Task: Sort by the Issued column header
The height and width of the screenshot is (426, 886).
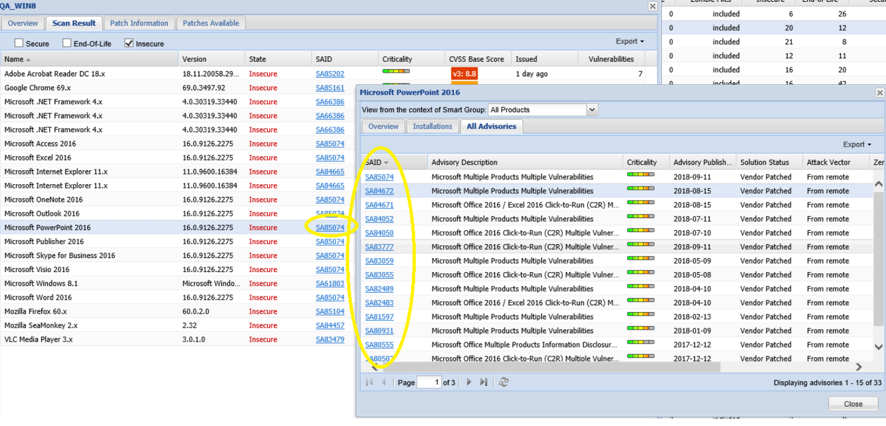Action: [x=545, y=59]
